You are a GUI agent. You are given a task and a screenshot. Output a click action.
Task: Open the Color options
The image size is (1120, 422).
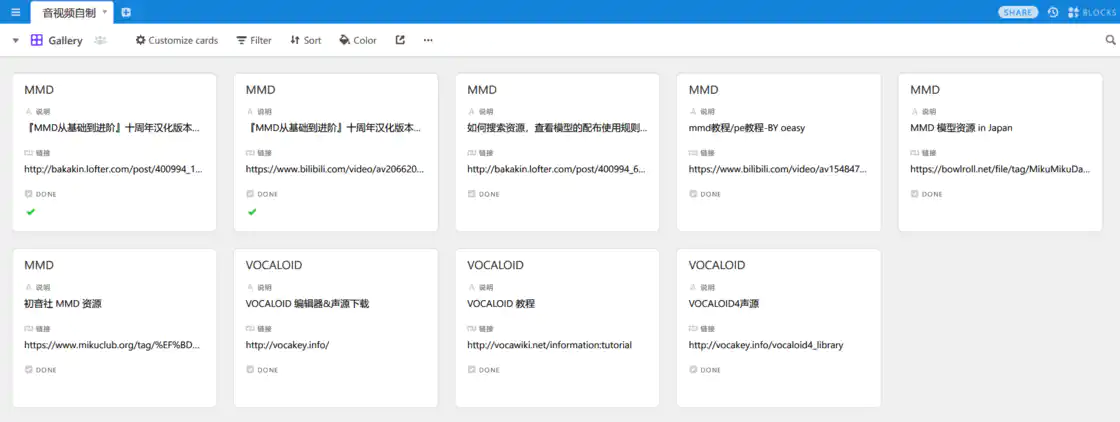click(x=358, y=41)
